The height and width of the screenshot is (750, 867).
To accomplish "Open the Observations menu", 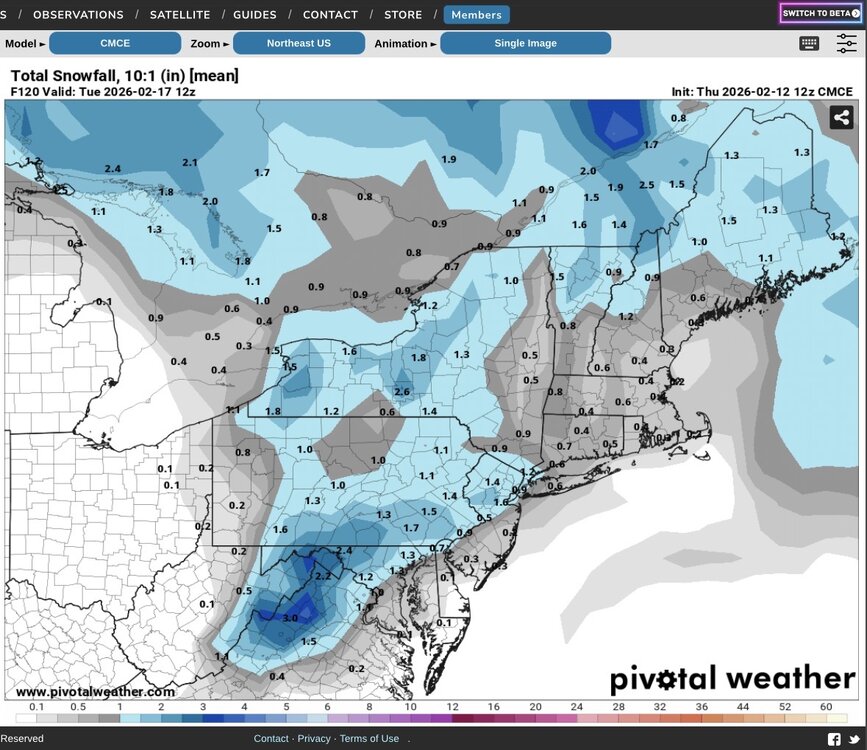I will [78, 15].
